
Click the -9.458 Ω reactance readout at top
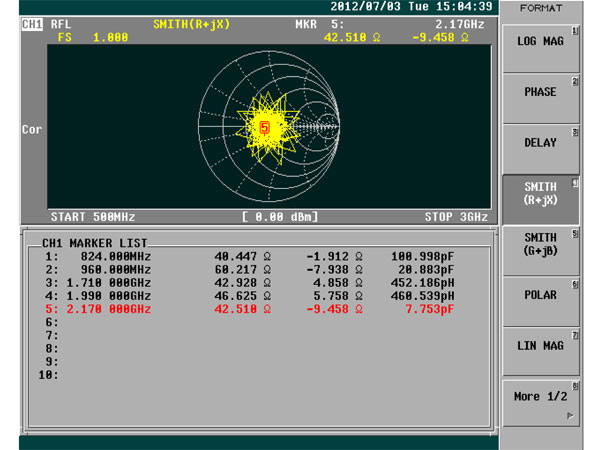tap(440, 38)
